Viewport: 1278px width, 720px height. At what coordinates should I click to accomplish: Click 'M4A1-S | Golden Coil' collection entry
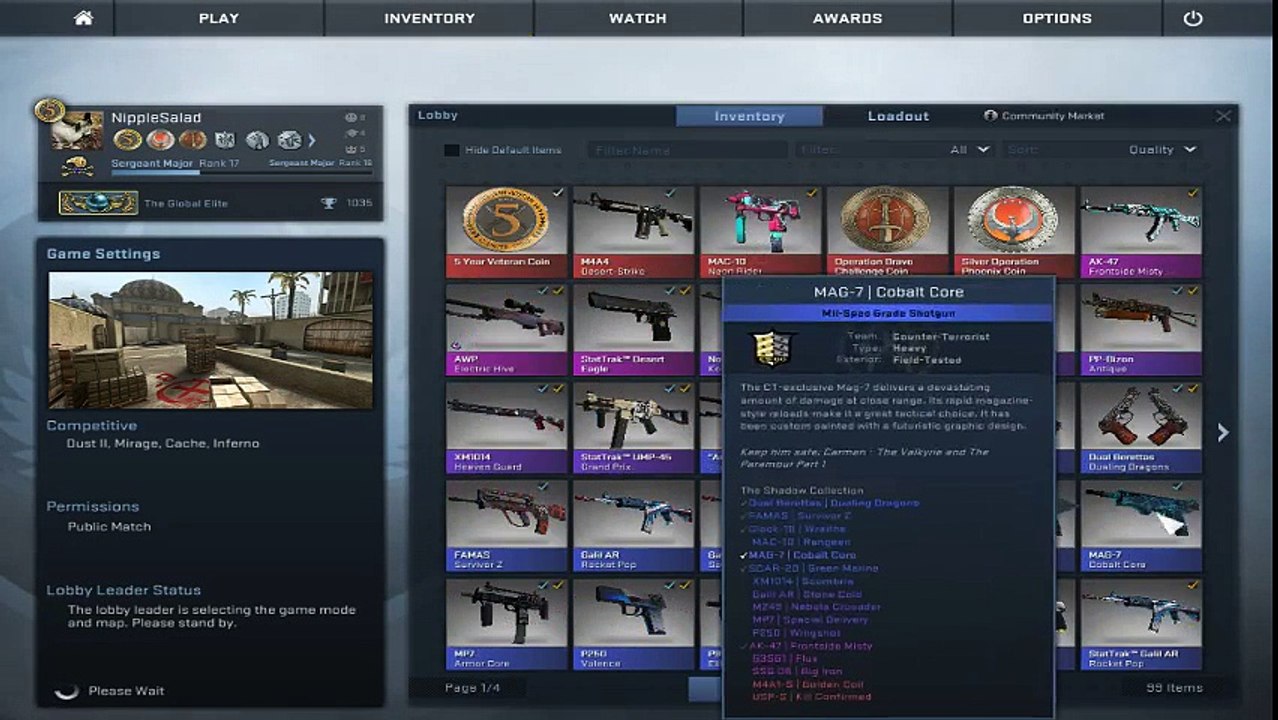click(807, 684)
